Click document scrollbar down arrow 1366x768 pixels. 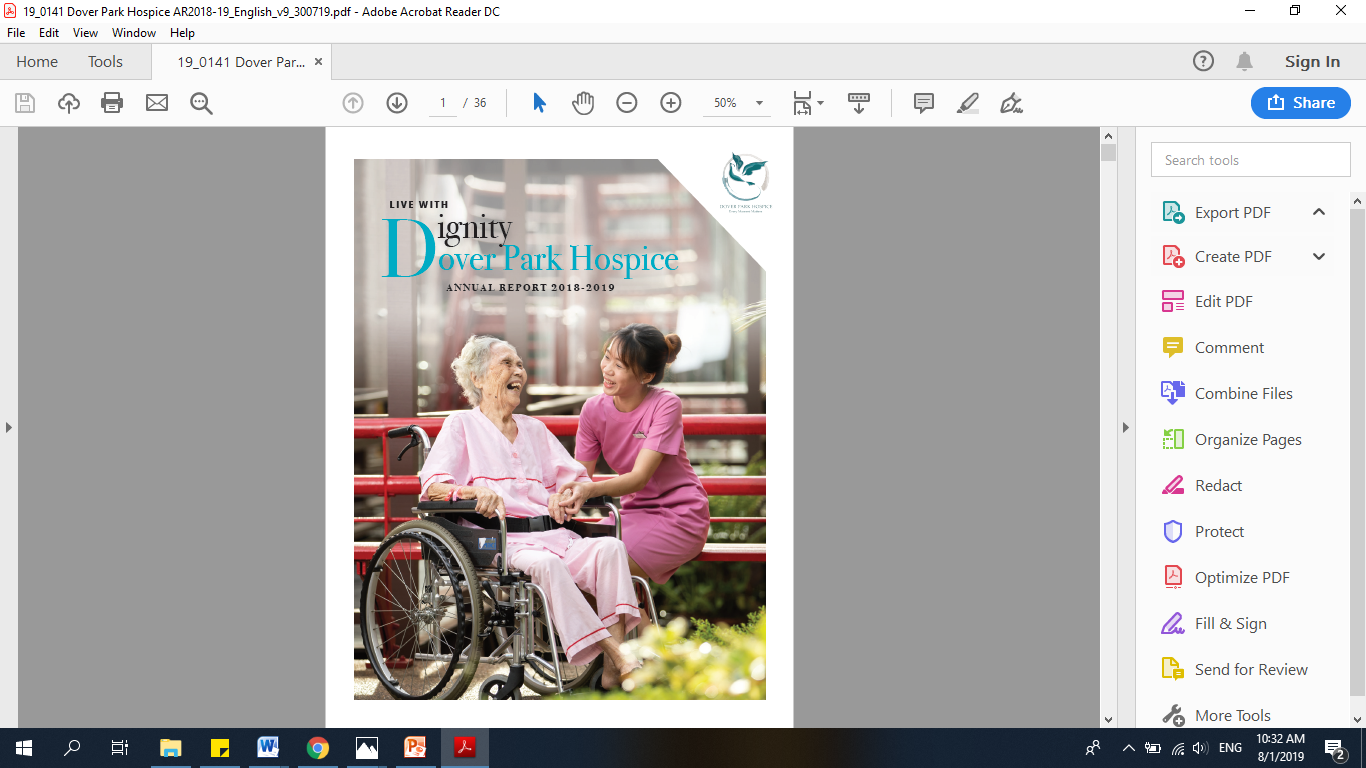click(x=1108, y=719)
